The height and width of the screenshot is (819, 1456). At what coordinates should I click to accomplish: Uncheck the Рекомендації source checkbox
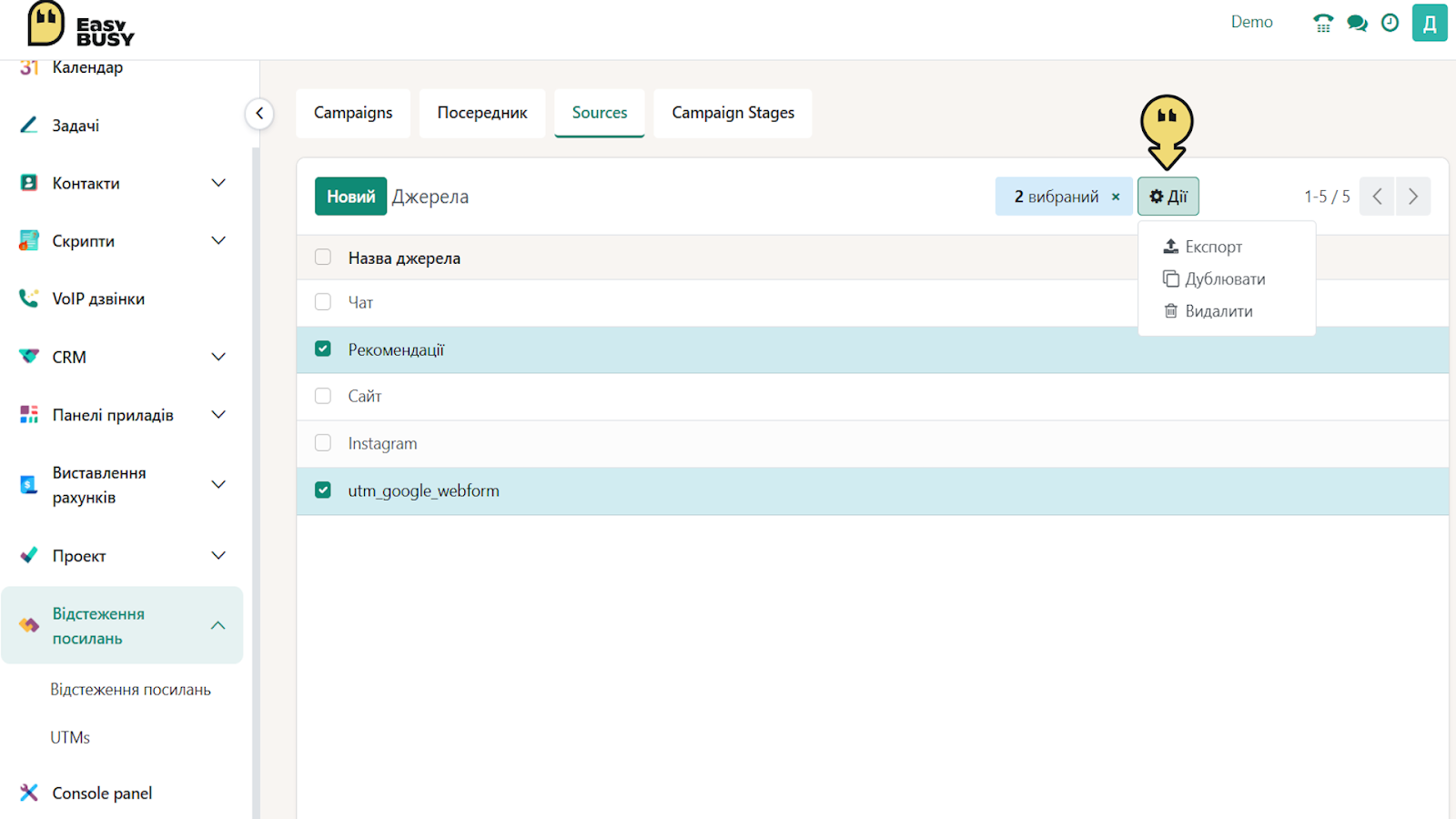323,349
